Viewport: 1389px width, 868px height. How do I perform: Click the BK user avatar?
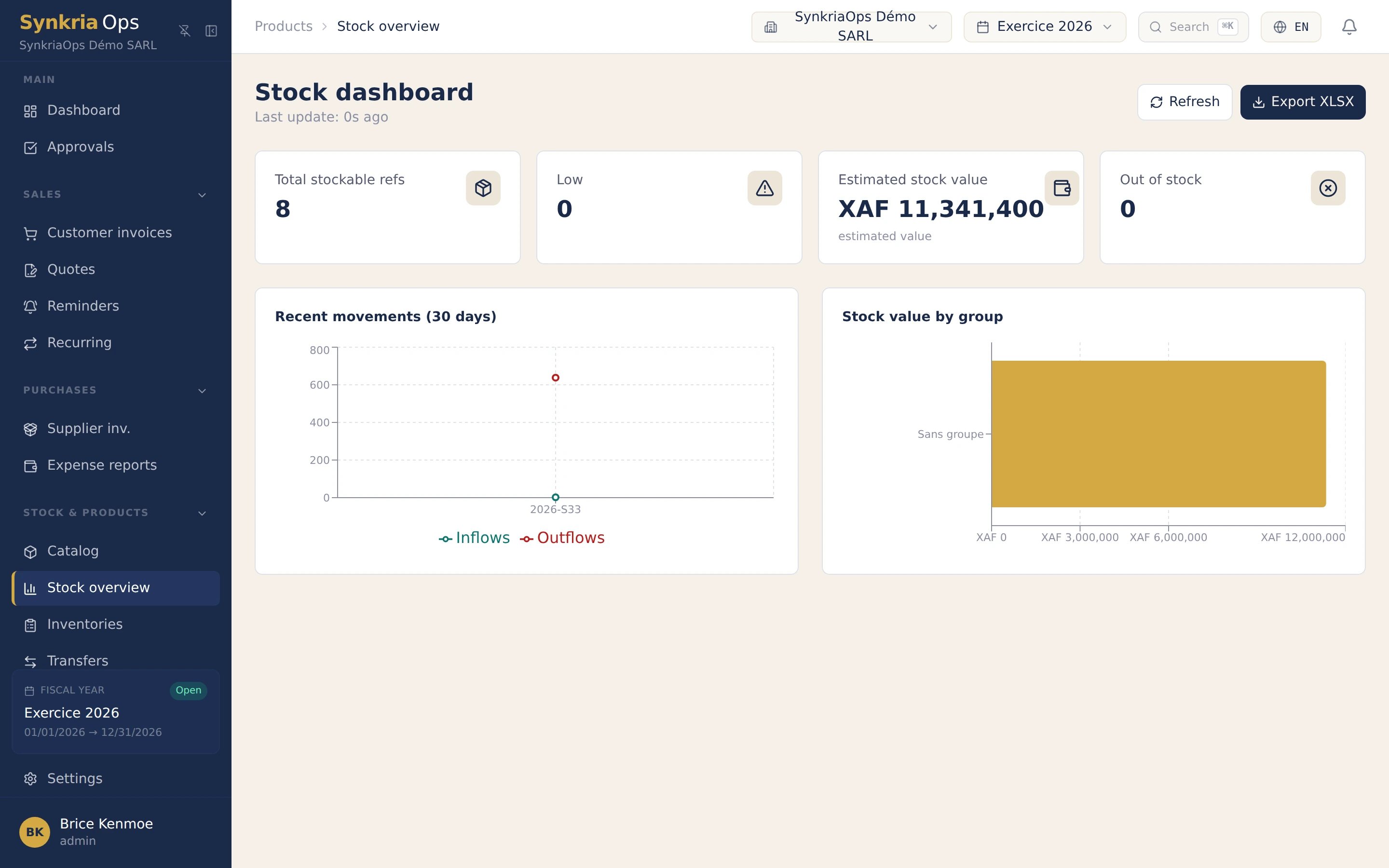(34, 832)
